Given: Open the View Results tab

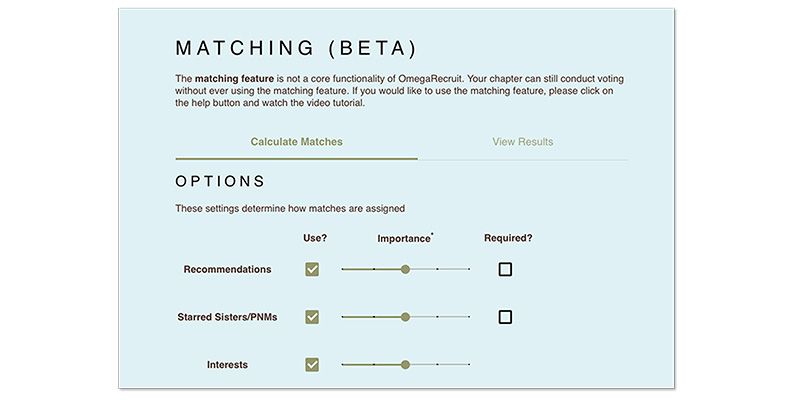Looking at the screenshot, I should pyautogui.click(x=522, y=142).
